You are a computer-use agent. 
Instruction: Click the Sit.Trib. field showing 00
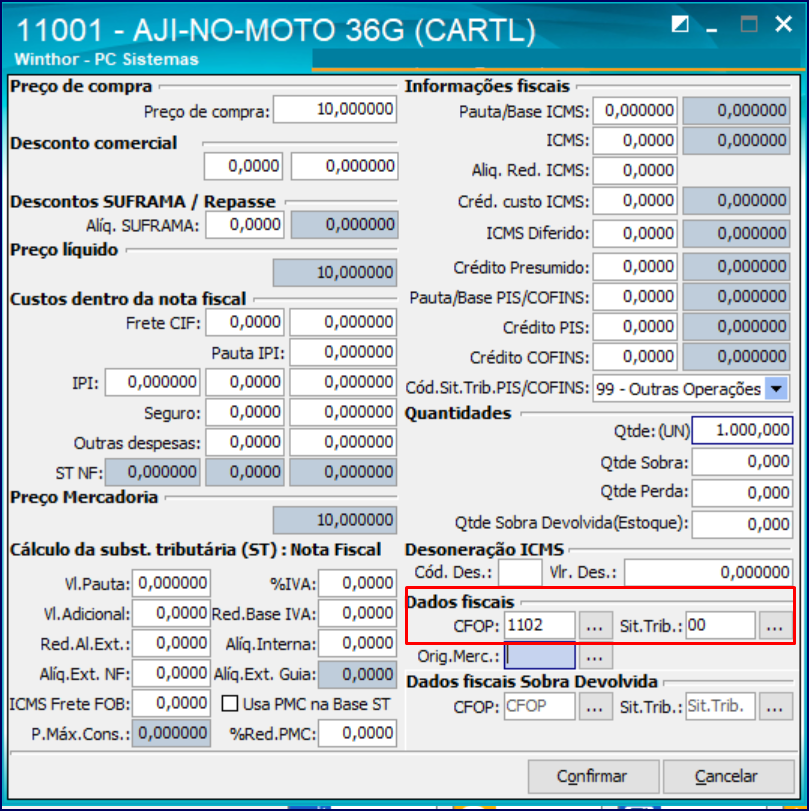pos(721,626)
